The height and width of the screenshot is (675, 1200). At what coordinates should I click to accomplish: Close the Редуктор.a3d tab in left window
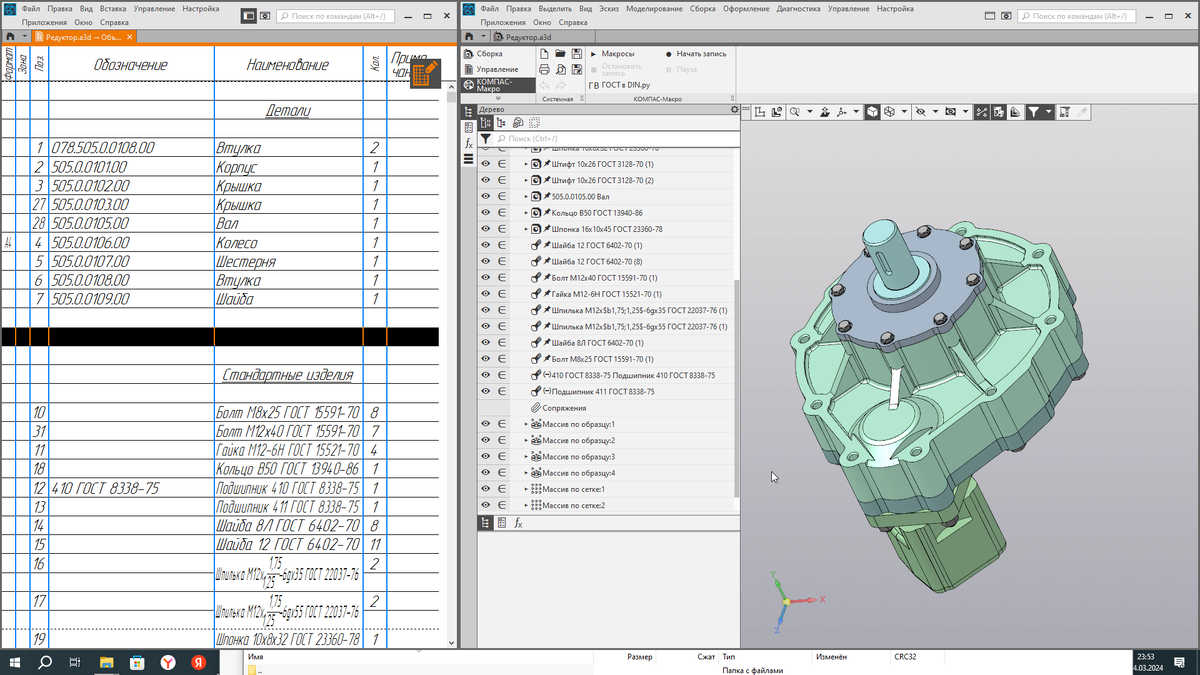point(129,37)
